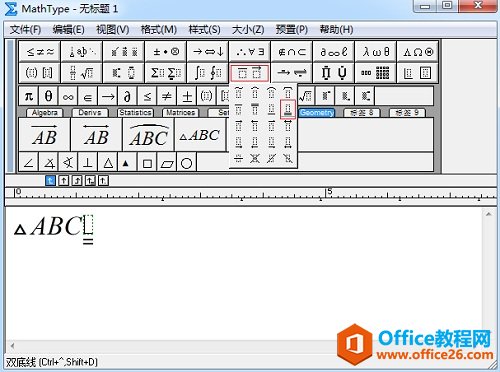Insert the right arrow from small bar
The image size is (500, 372).
point(108,96)
